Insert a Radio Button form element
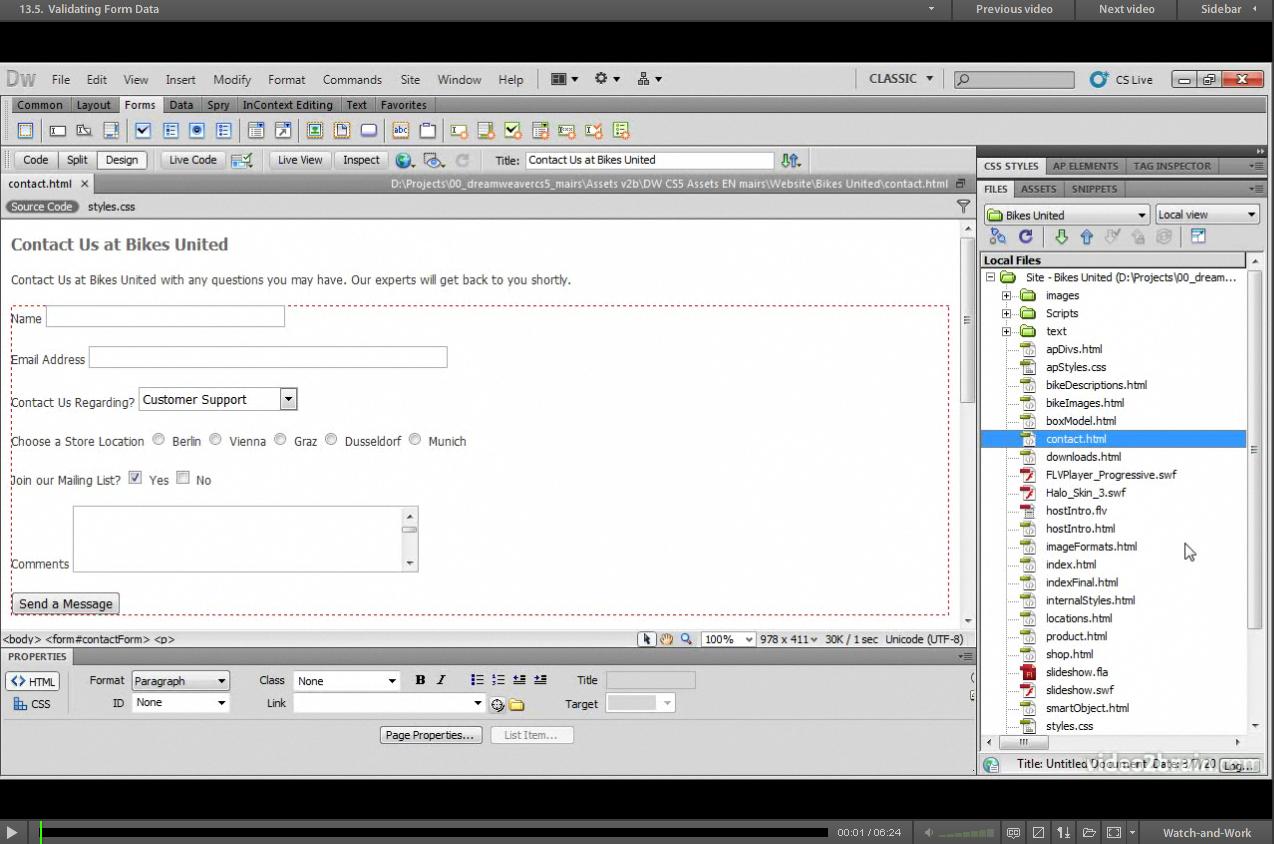The width and height of the screenshot is (1274, 844). point(197,130)
